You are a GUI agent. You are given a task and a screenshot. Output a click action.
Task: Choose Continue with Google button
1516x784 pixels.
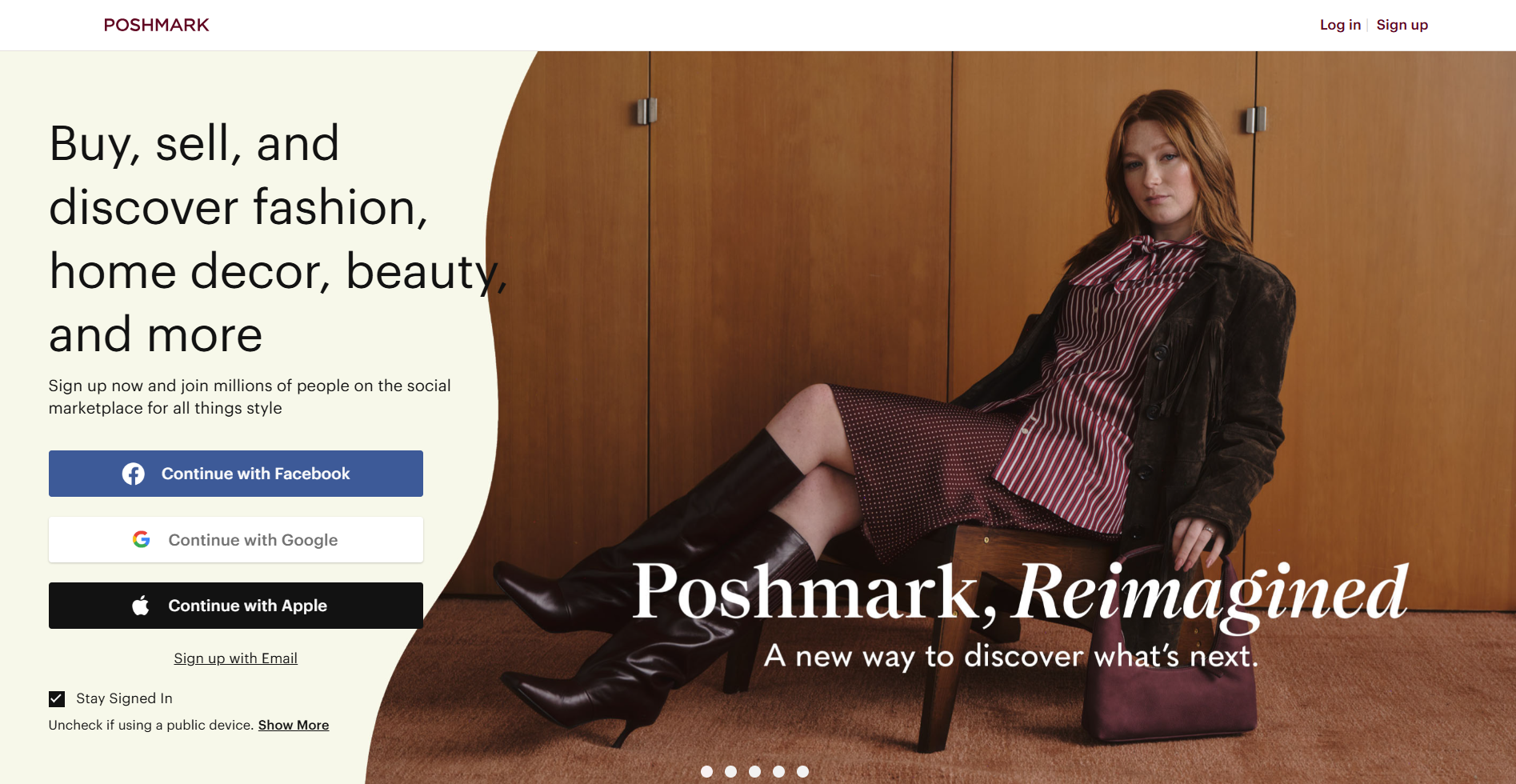[236, 539]
